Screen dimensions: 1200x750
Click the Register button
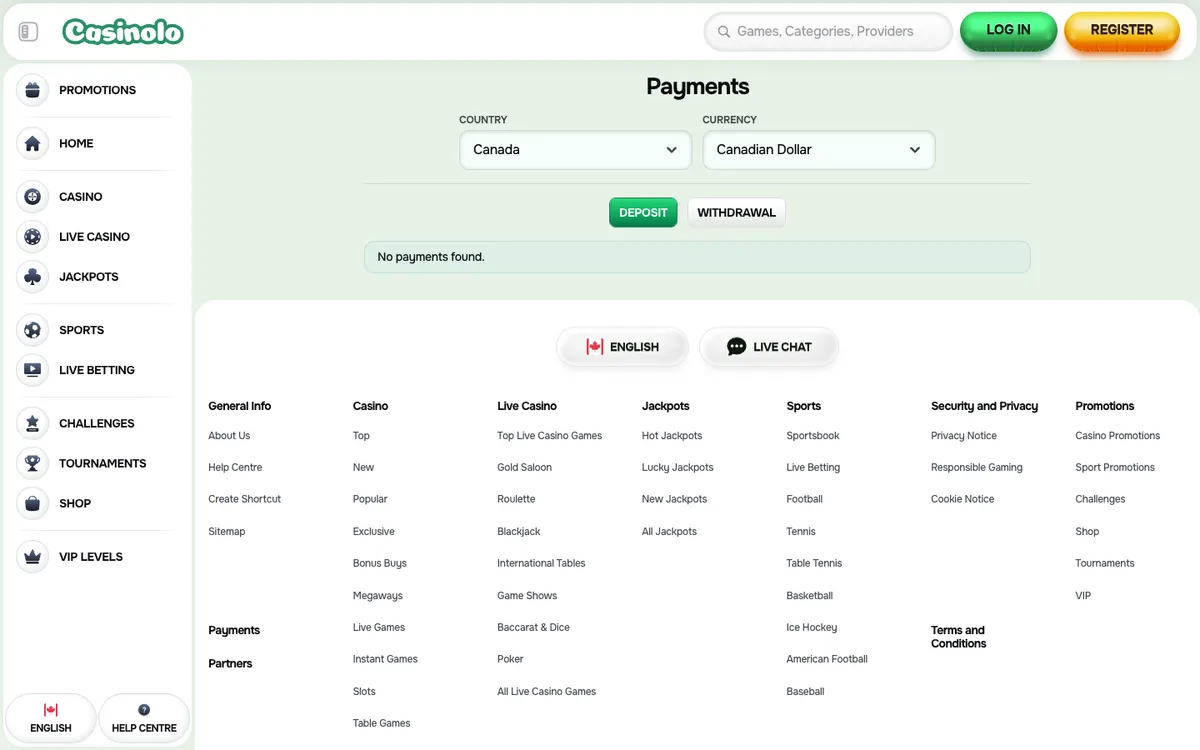point(1122,31)
